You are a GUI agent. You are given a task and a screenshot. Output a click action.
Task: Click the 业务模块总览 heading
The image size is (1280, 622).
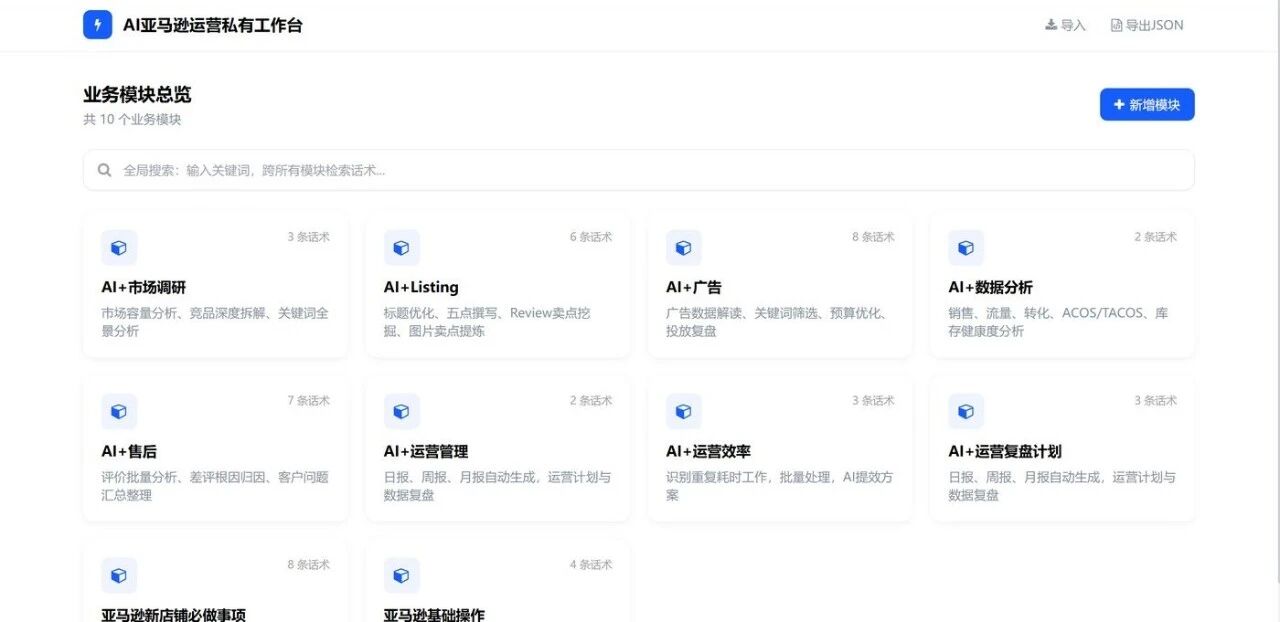tap(137, 95)
